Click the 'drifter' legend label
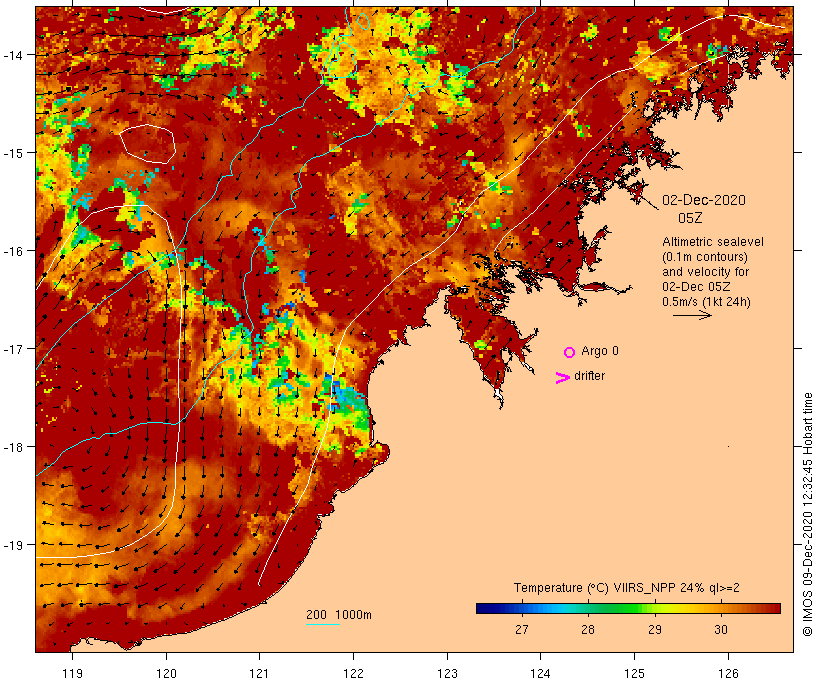The width and height of the screenshot is (820, 680). [589, 376]
